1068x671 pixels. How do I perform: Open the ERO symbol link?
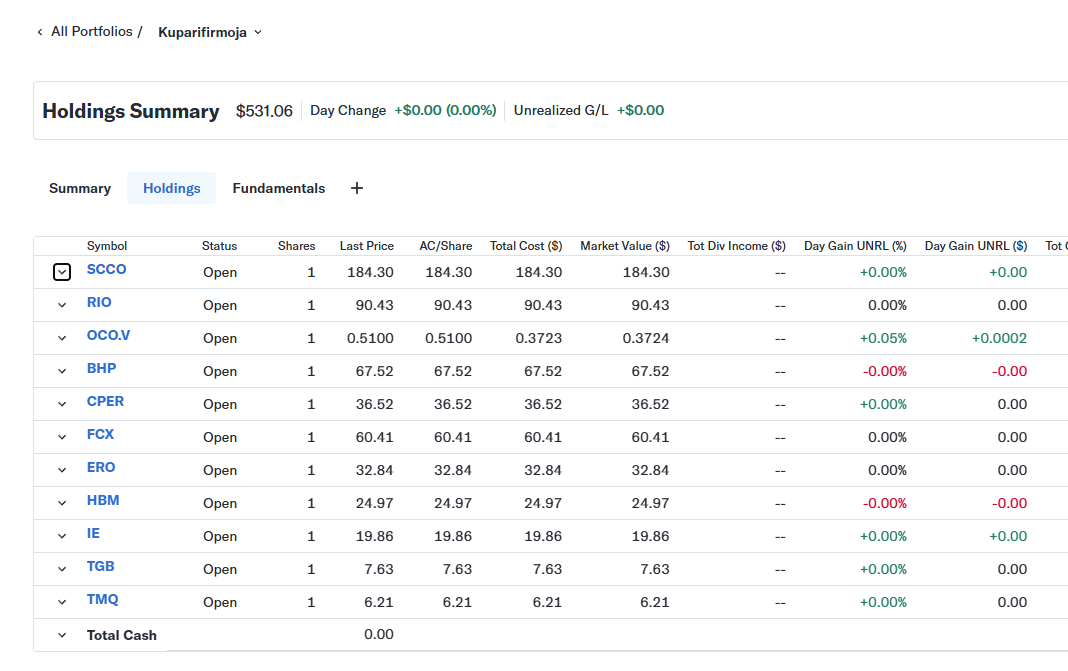(101, 467)
